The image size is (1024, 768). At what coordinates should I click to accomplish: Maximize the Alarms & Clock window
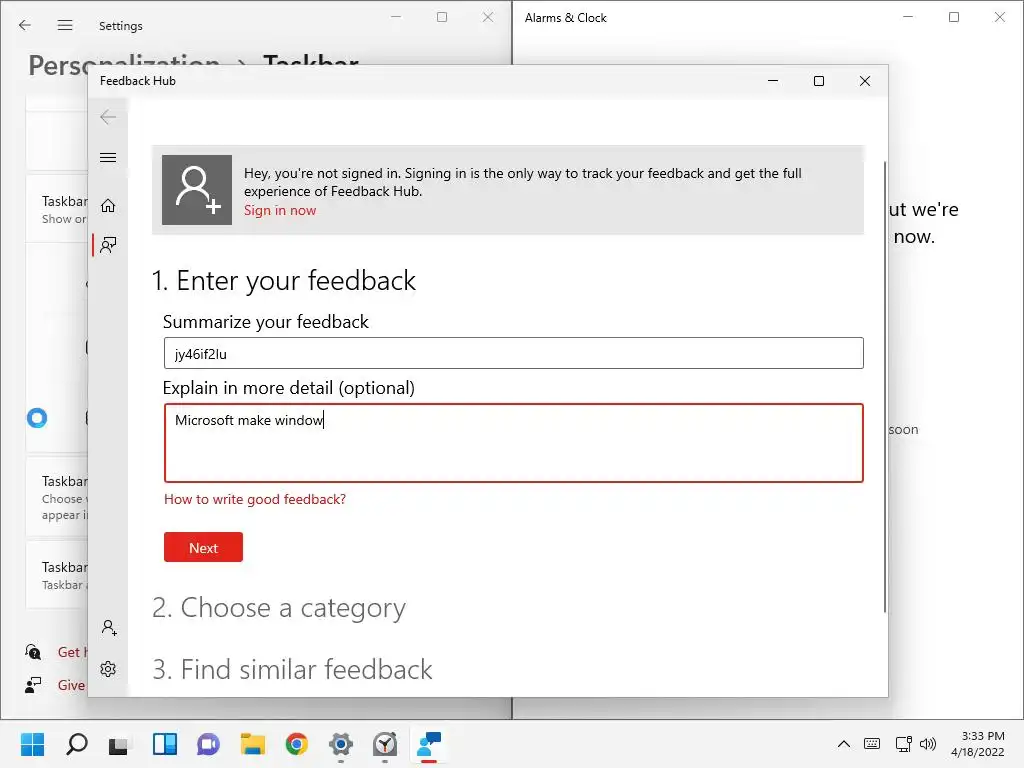pyautogui.click(x=953, y=17)
